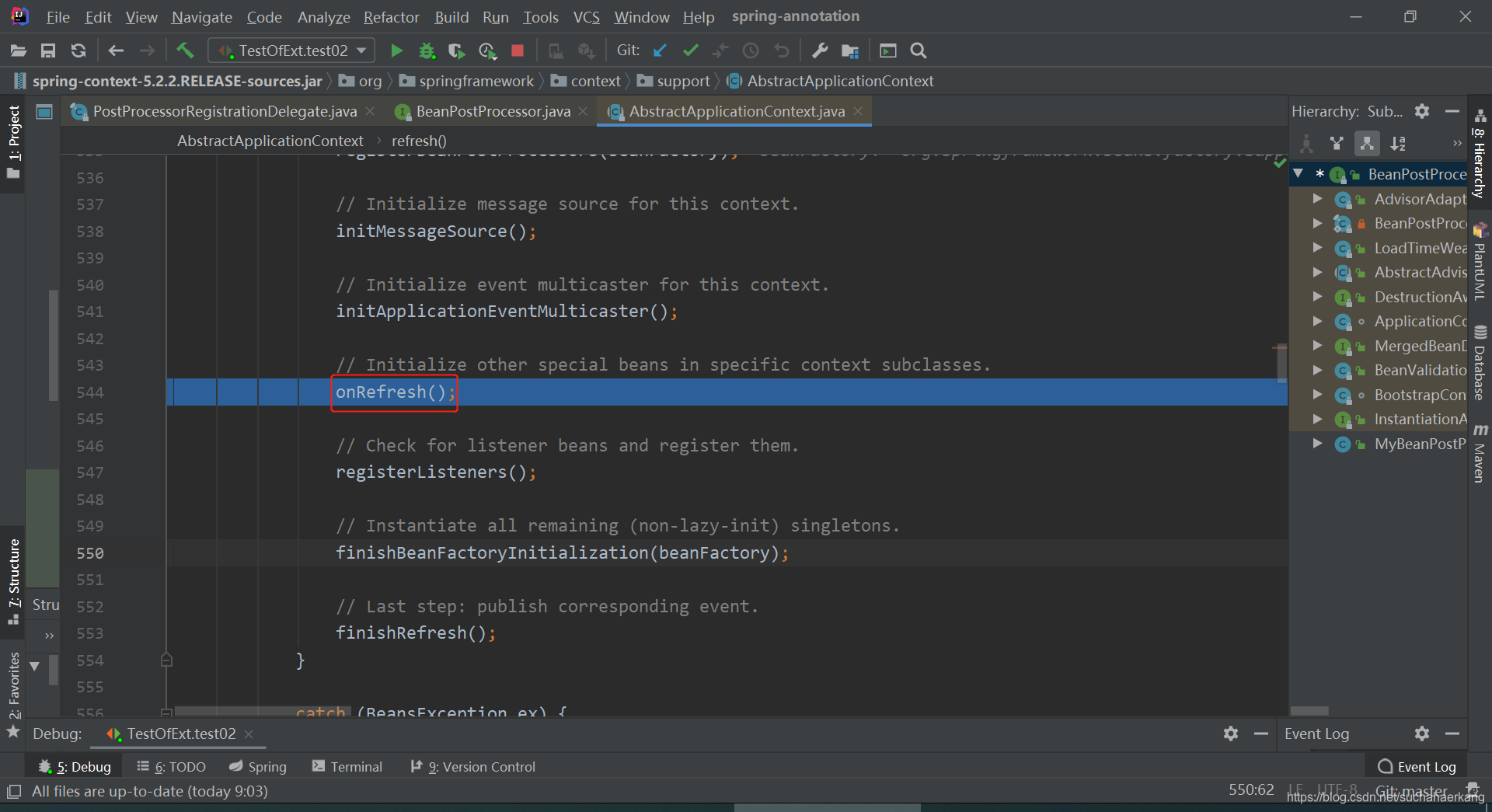The width and height of the screenshot is (1492, 812).
Task: Open the PlantUML side panel tab
Action: pos(1480,263)
